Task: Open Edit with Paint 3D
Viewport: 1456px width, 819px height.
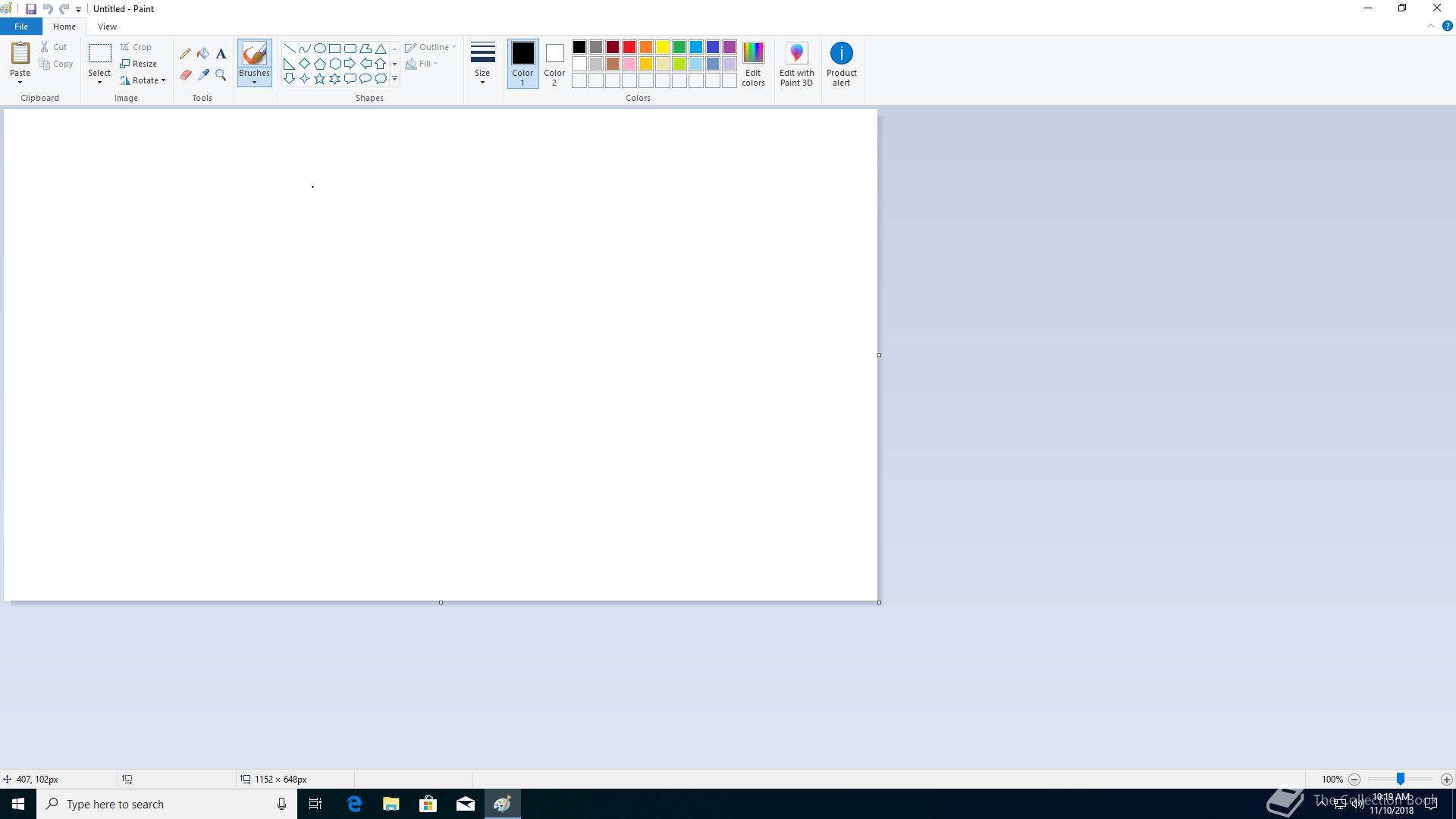Action: (796, 64)
